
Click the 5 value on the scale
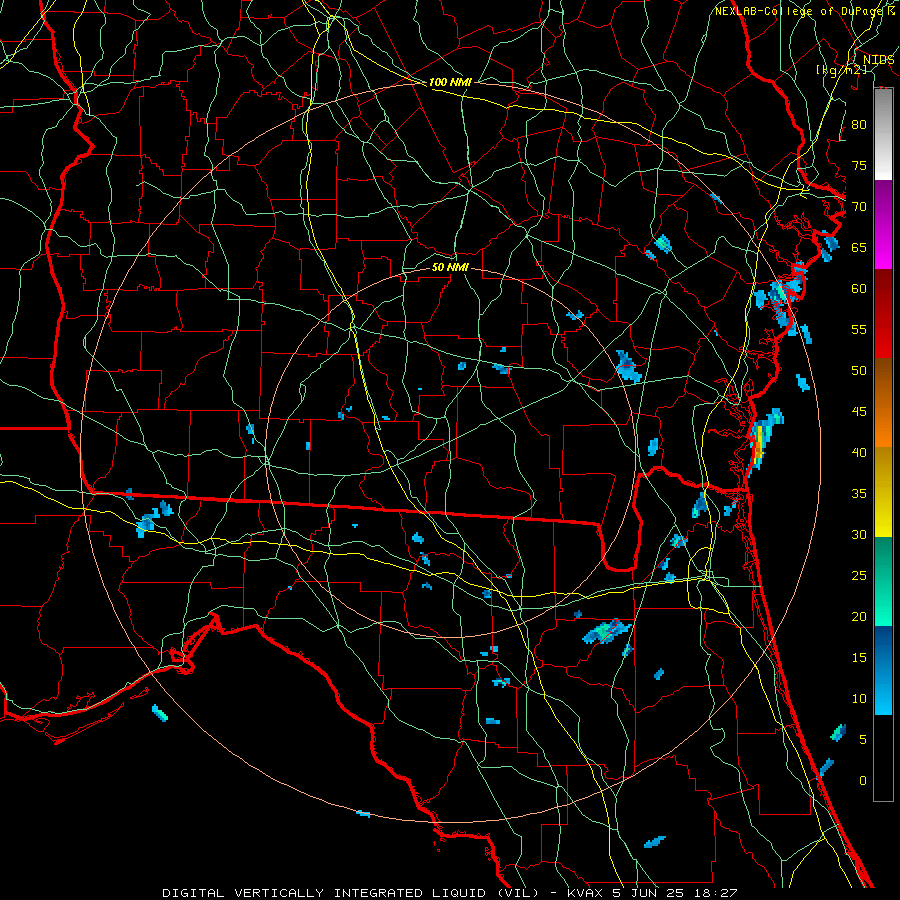[x=863, y=740]
